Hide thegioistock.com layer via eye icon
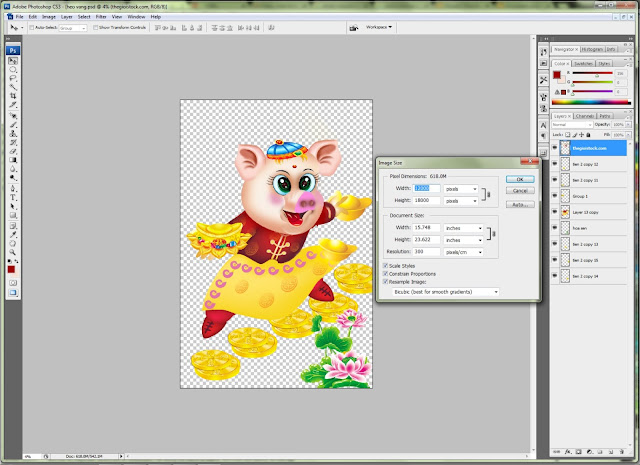This screenshot has height=465, width=640. point(555,148)
